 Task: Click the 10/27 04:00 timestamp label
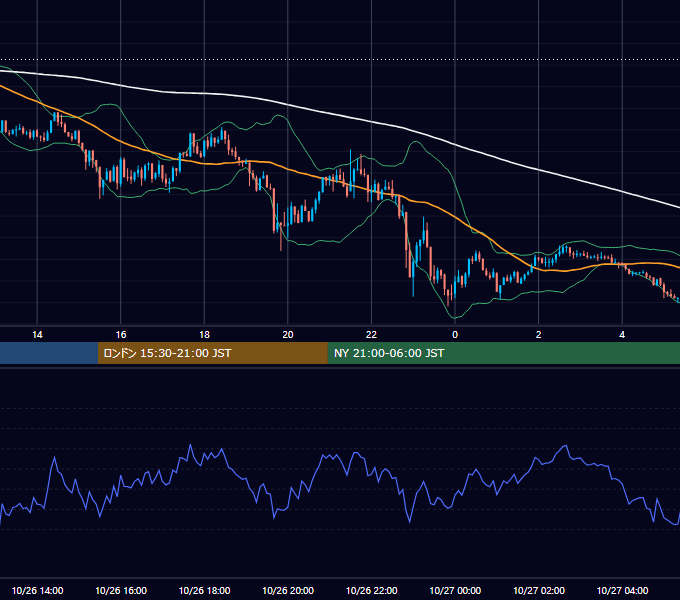pyautogui.click(x=622, y=590)
